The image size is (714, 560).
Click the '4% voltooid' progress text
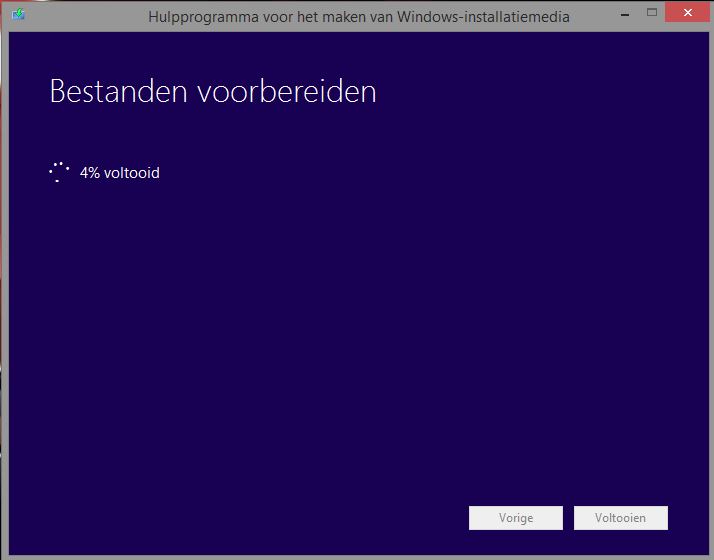120,173
